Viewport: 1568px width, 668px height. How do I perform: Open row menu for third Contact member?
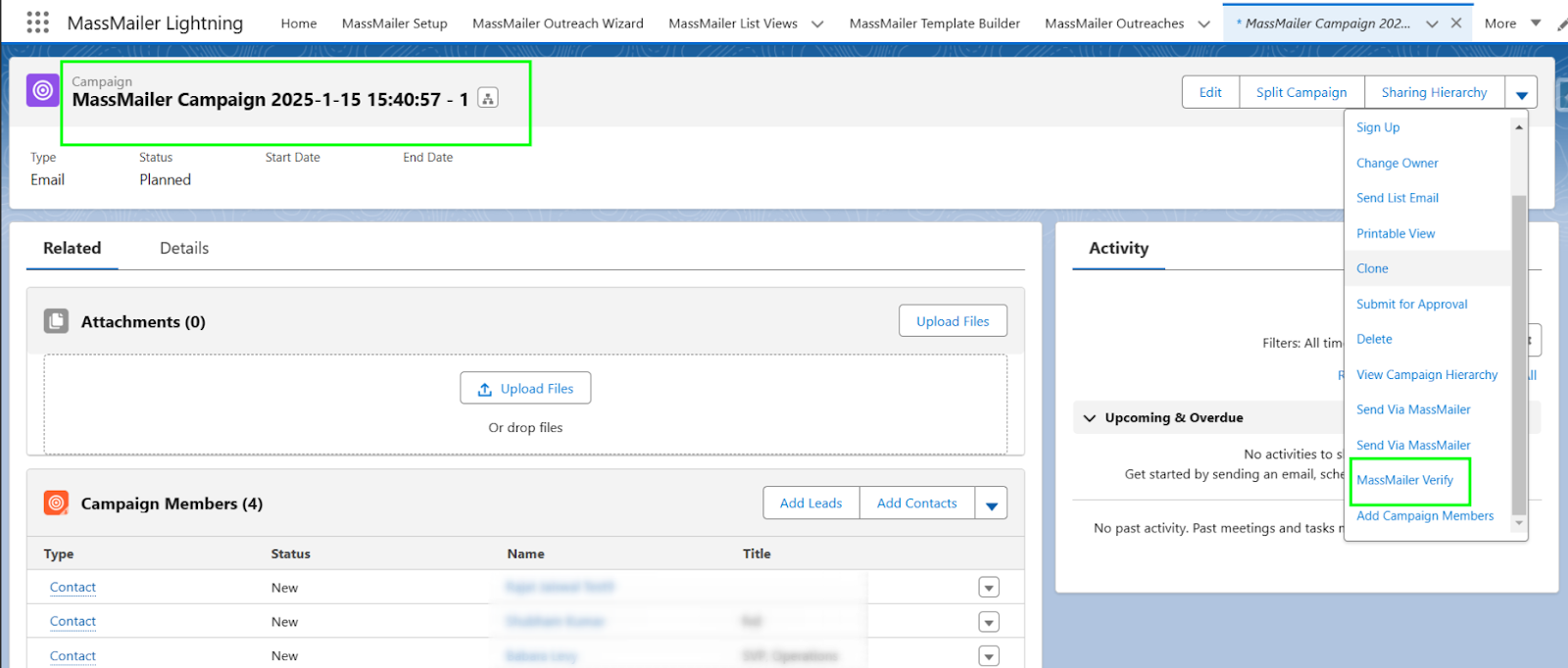(x=989, y=656)
